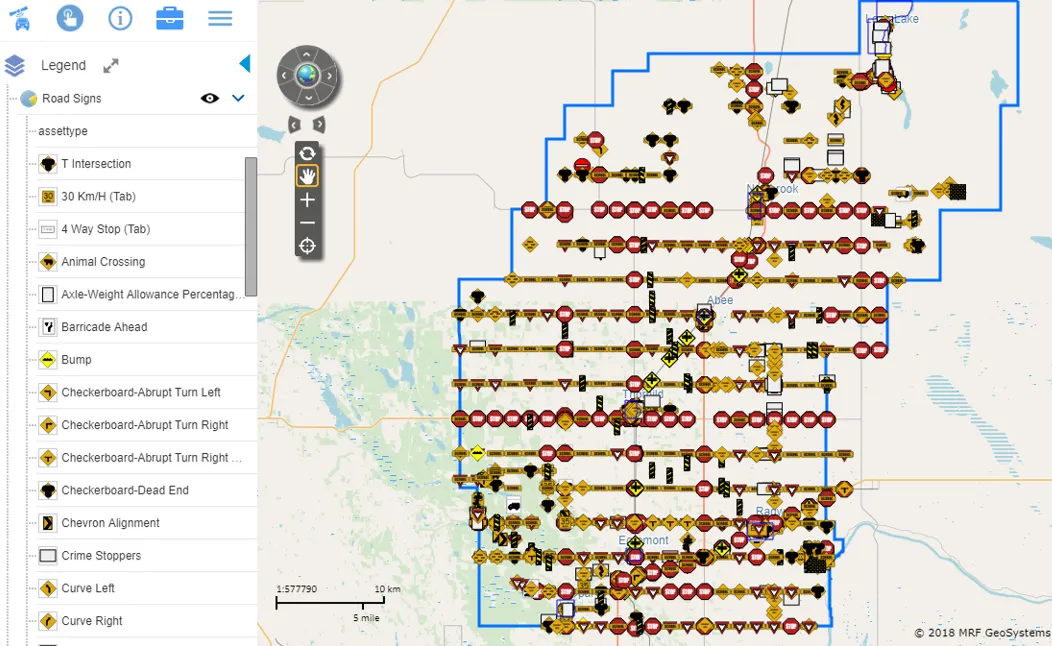Select the touch pointer tool icon
The width and height of the screenshot is (1052, 646).
[x=70, y=18]
